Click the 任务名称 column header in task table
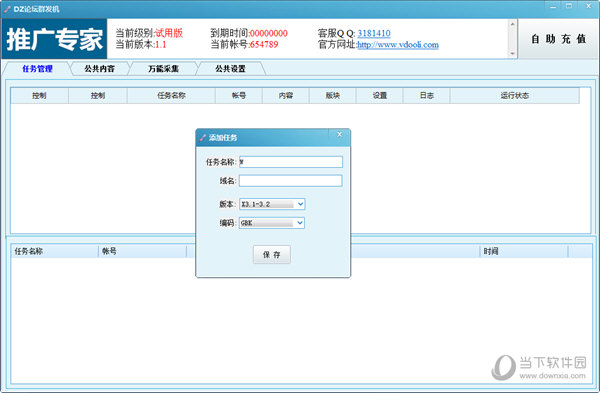Screen dimensions: 600x393 point(171,96)
